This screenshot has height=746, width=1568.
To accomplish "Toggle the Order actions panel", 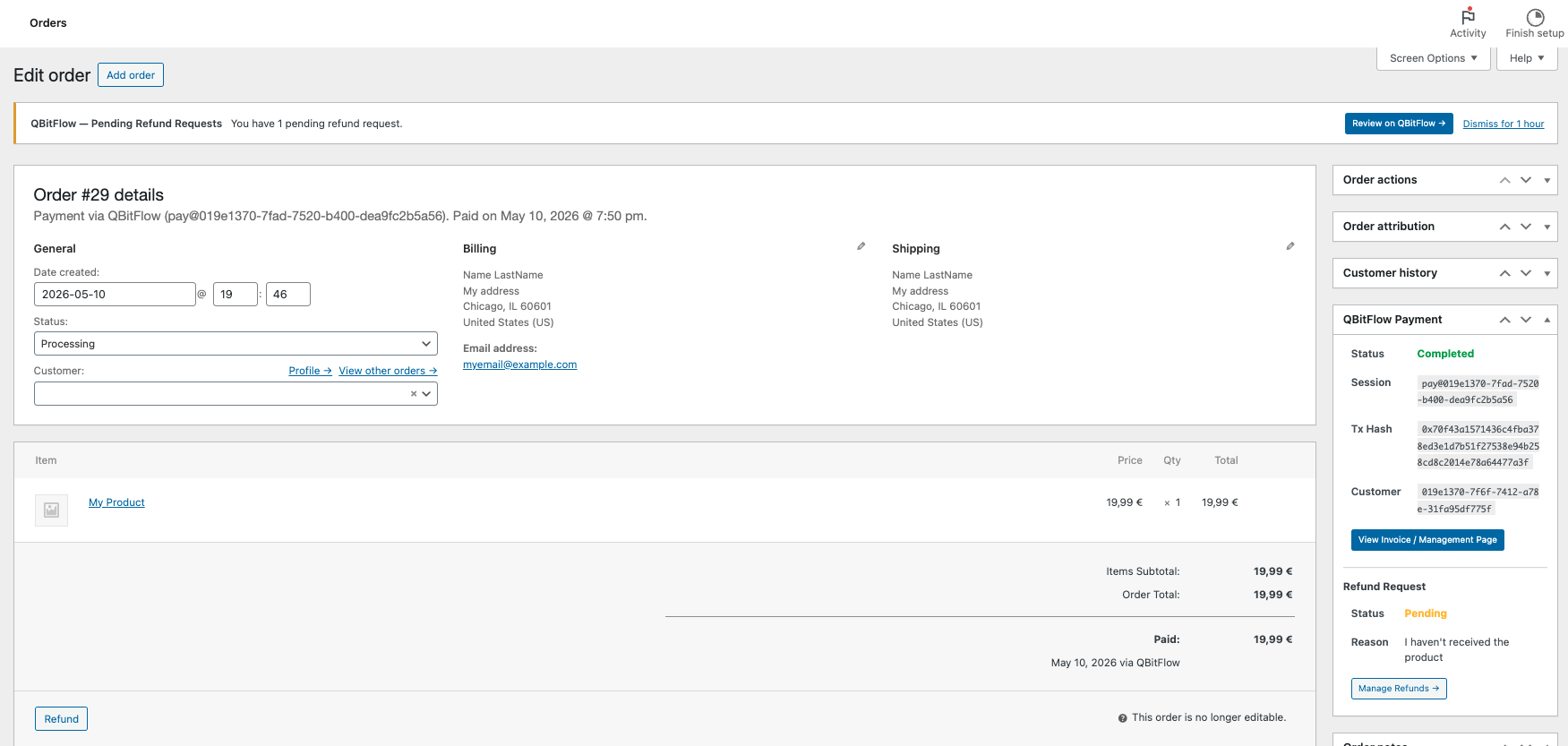I will point(1547,180).
